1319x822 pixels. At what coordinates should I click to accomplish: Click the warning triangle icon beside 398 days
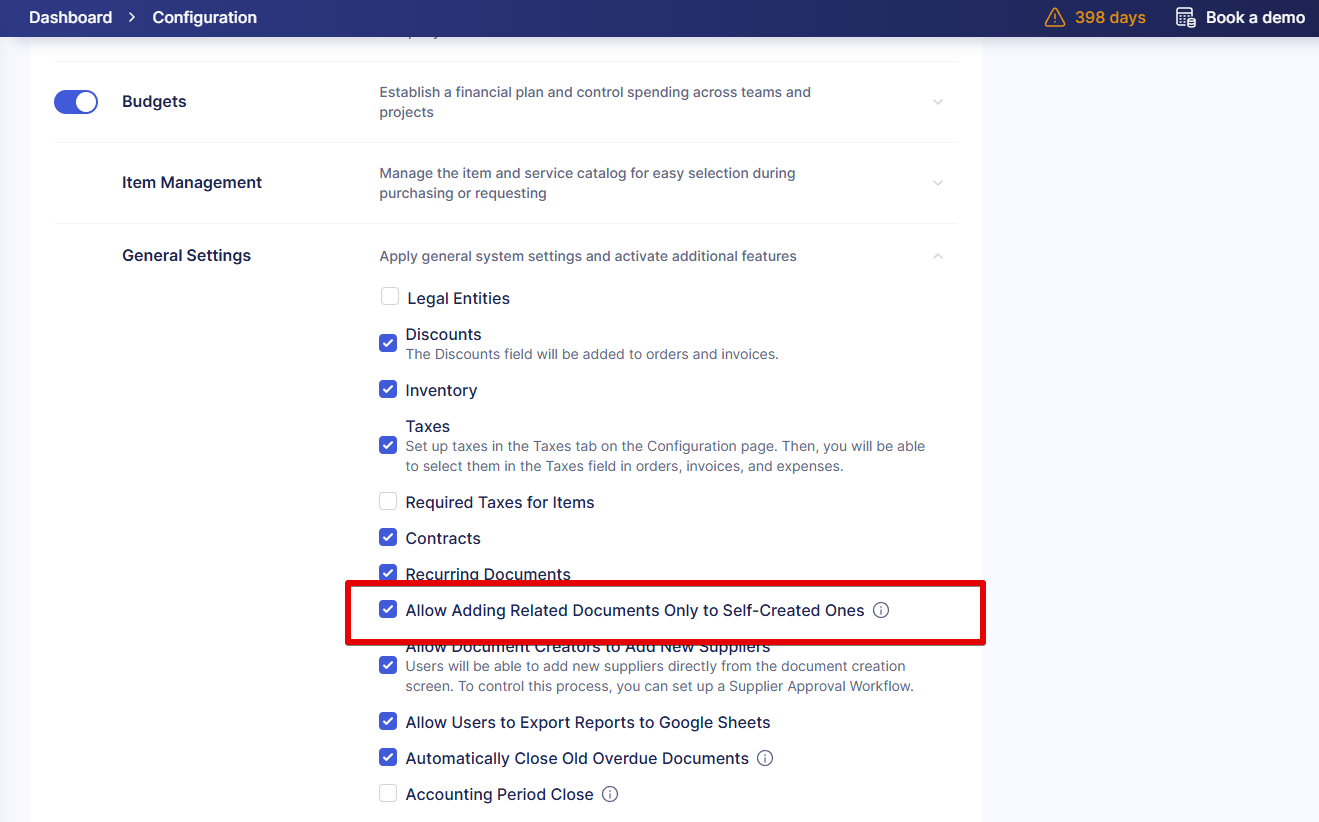coord(1055,18)
